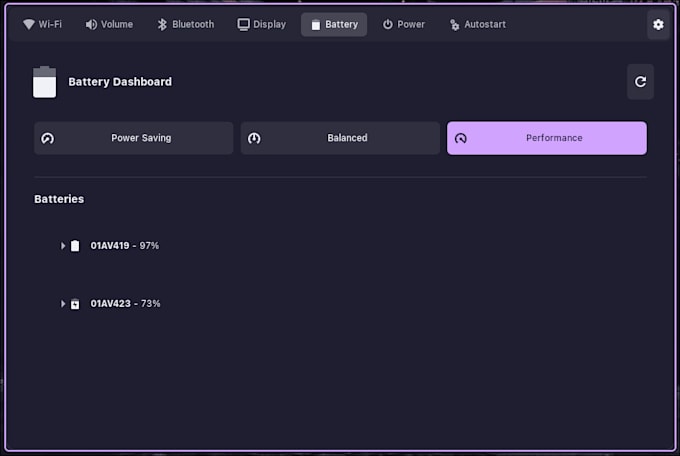Click the refresh battery dashboard icon
Image resolution: width=680 pixels, height=456 pixels.
[640, 82]
